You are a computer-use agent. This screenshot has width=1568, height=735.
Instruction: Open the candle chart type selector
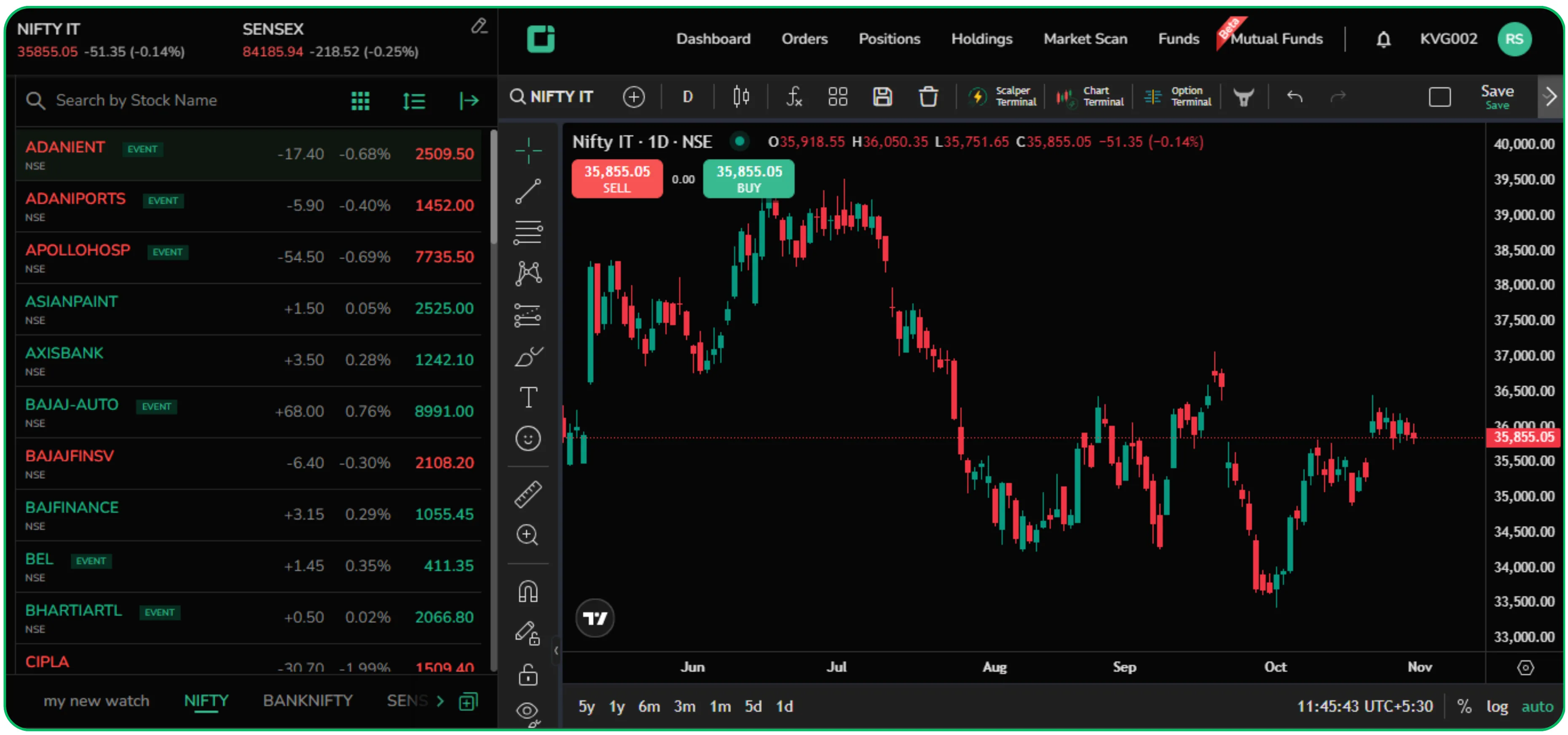pos(741,96)
